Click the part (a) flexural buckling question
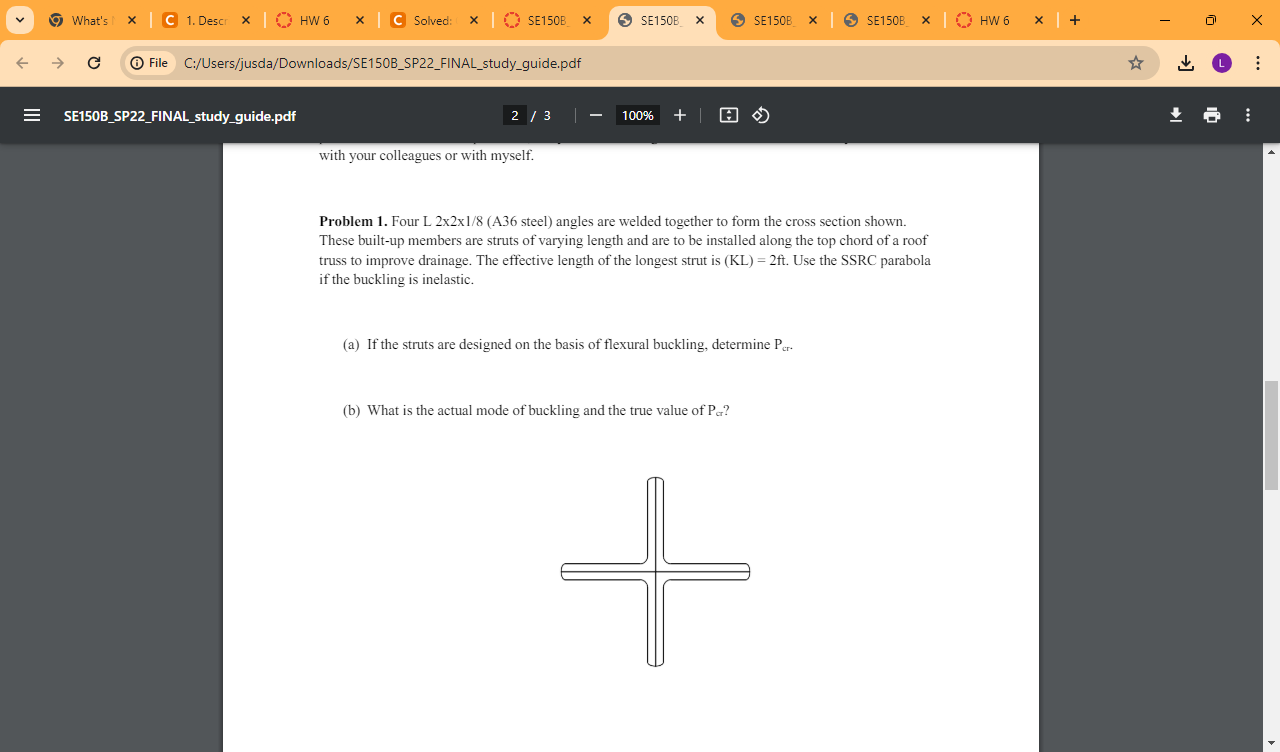 (x=568, y=345)
